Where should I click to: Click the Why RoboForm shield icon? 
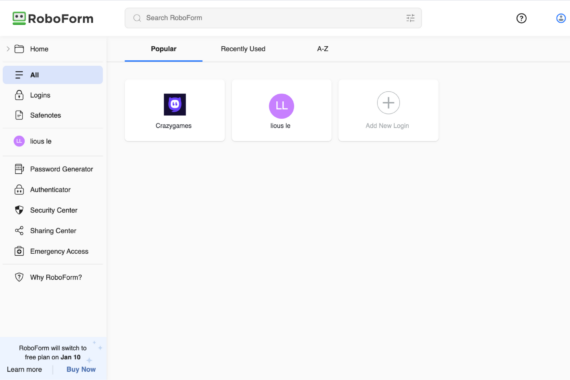tap(19, 277)
